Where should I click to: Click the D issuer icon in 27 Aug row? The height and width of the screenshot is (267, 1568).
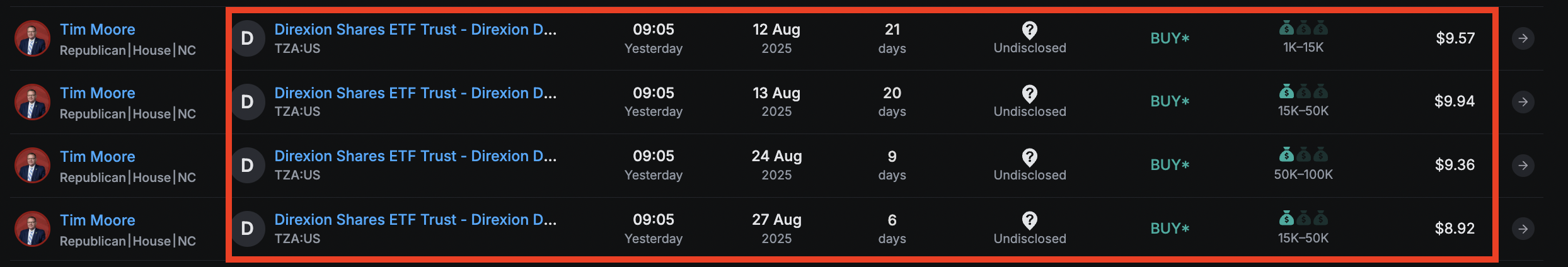[248, 229]
